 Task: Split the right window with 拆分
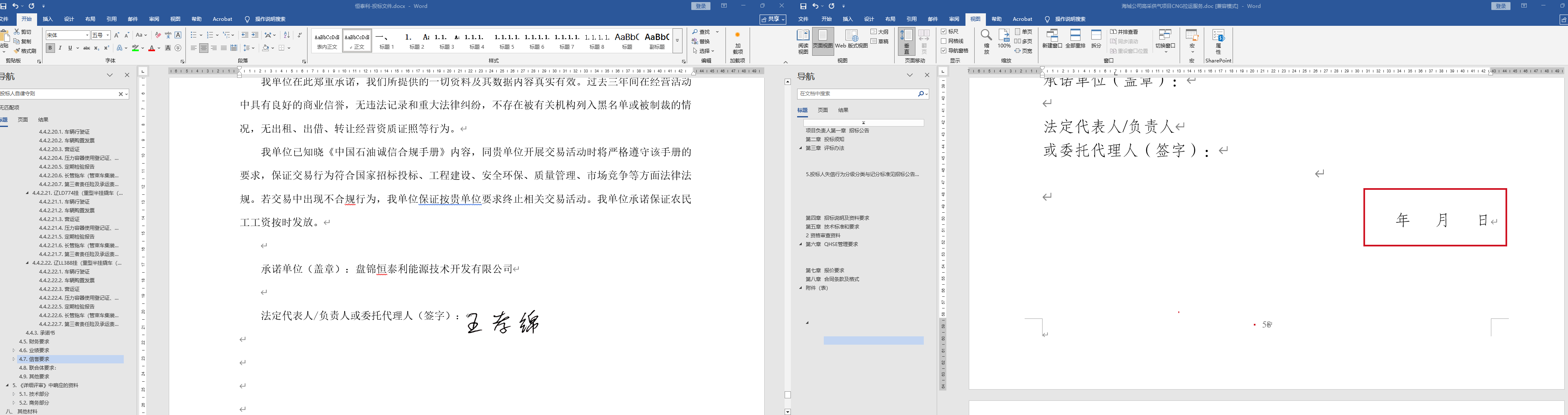pyautogui.click(x=1096, y=39)
